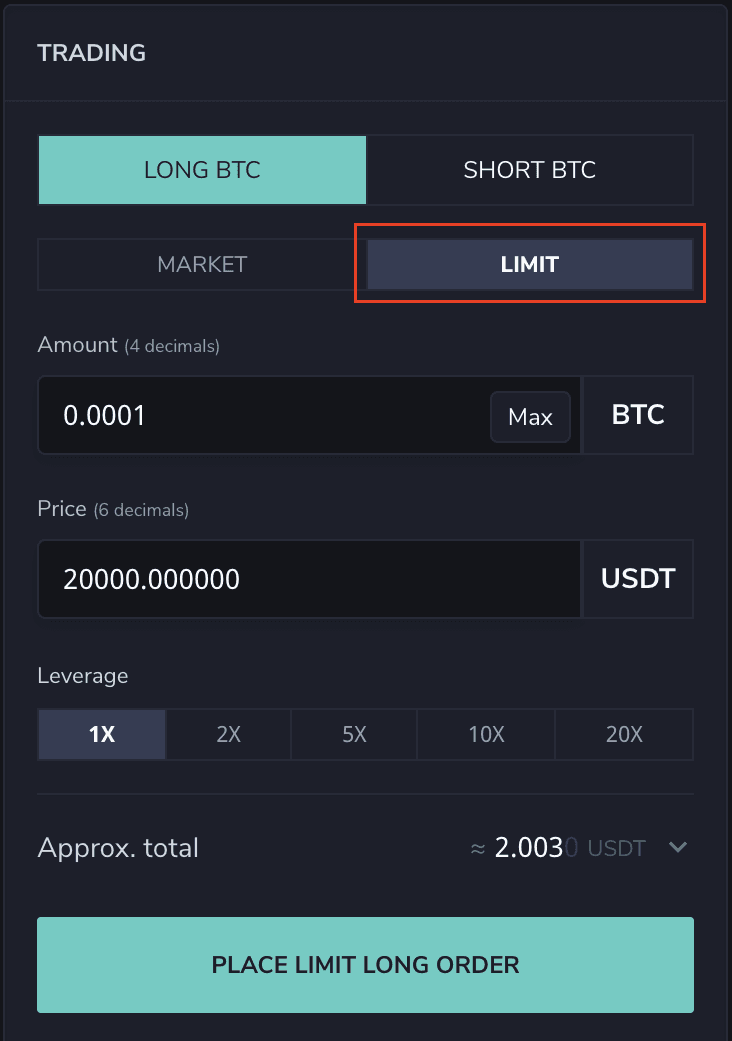This screenshot has height=1041, width=732.
Task: Click the Amount (4 decimals) label
Action: 128,345
